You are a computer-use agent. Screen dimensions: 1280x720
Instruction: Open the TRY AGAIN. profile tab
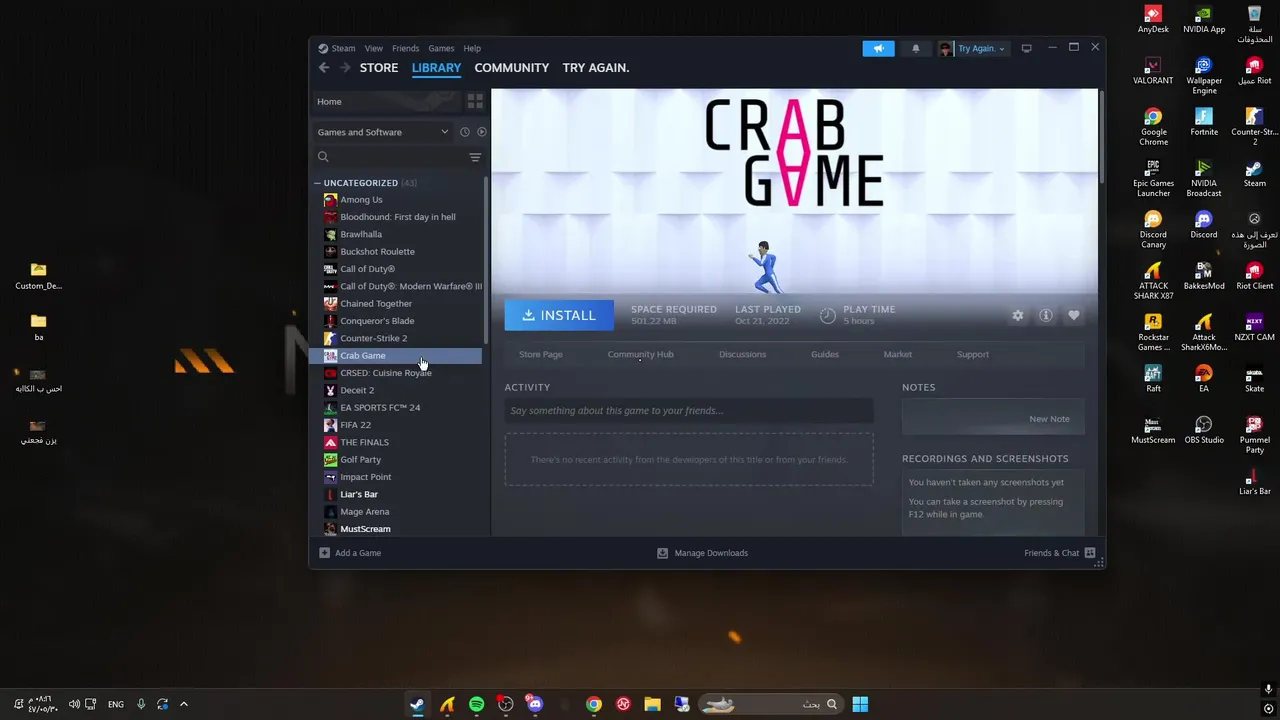click(596, 68)
